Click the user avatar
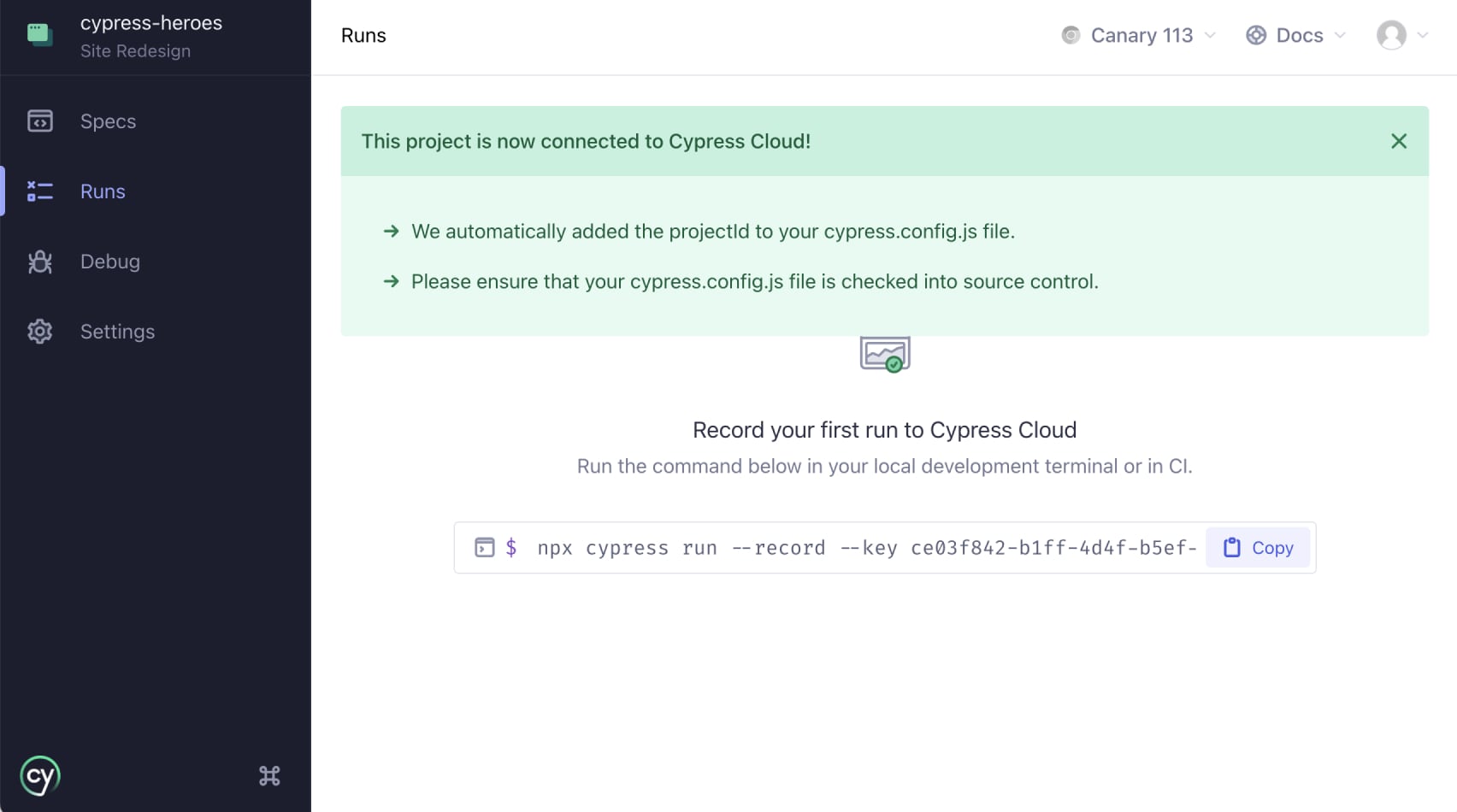 1391,35
